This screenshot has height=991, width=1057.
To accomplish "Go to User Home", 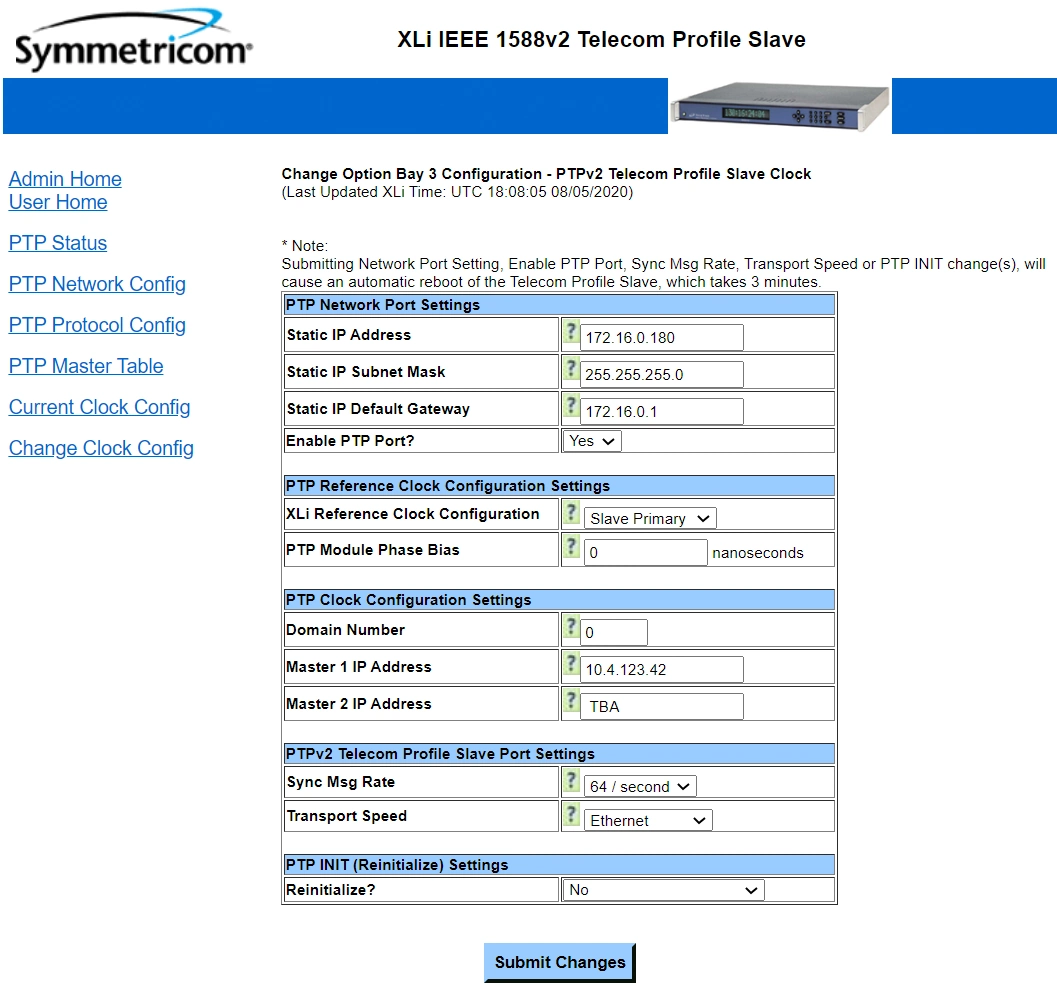I will (x=58, y=202).
